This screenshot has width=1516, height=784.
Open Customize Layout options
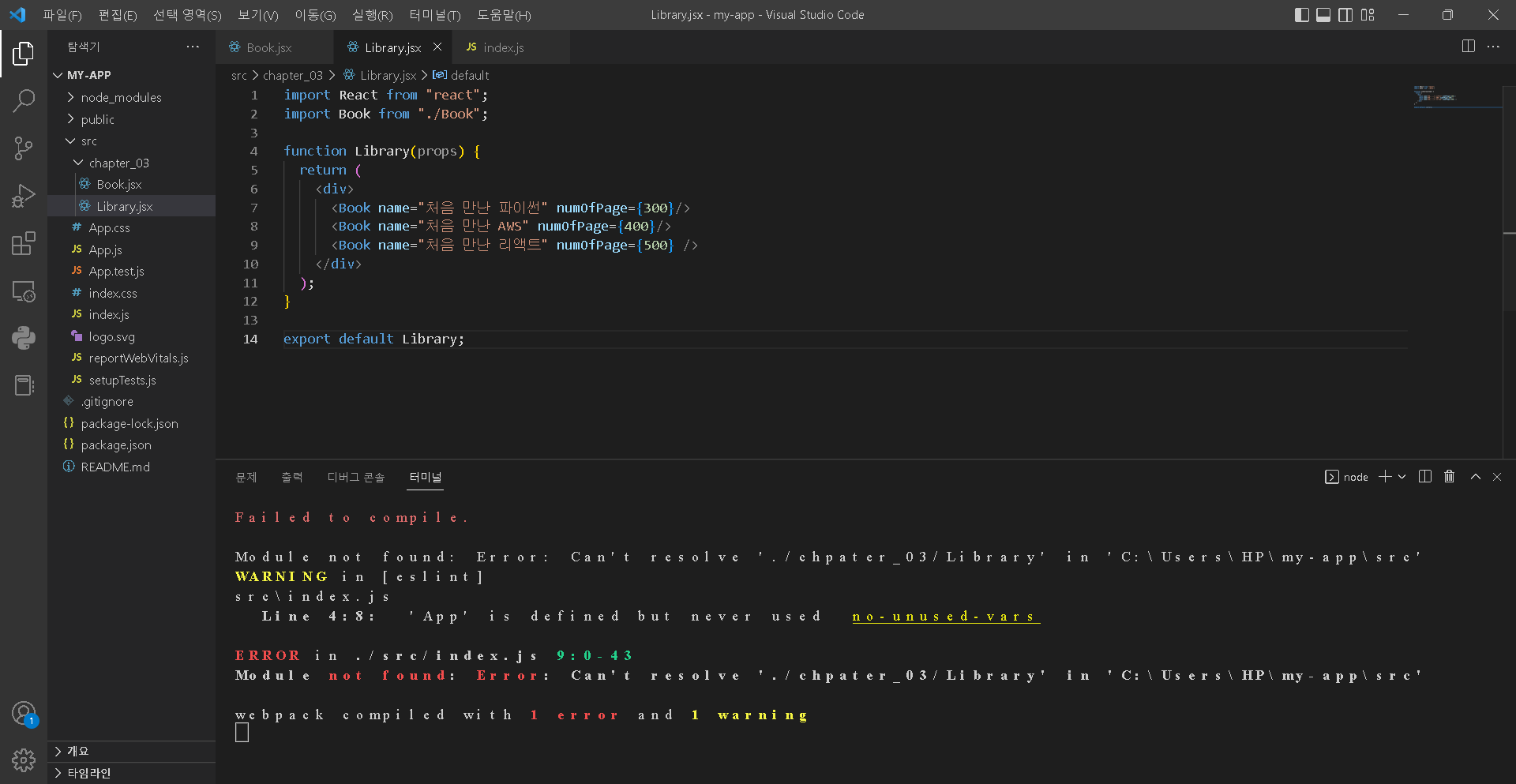[x=1368, y=15]
